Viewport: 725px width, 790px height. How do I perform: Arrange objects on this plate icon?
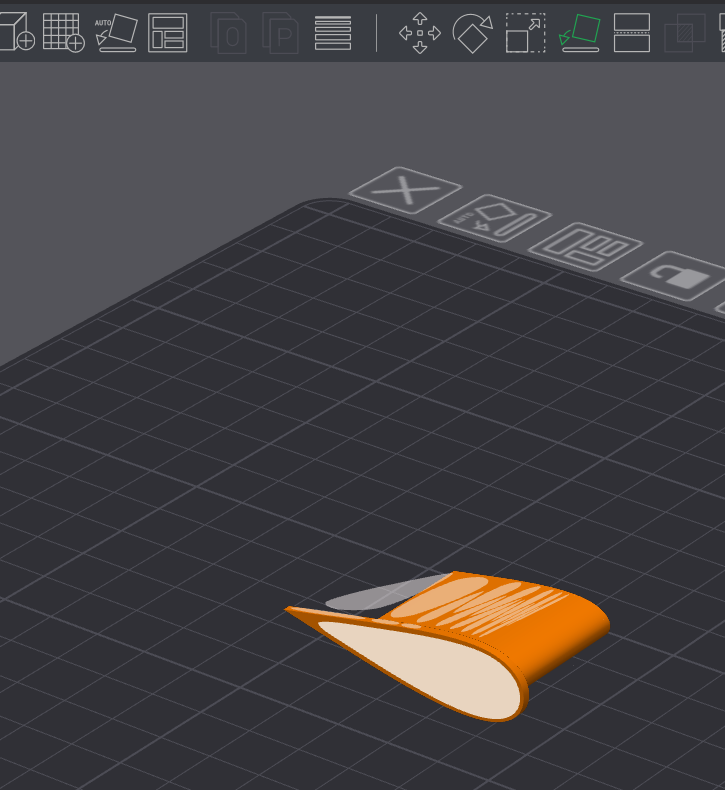(x=586, y=246)
